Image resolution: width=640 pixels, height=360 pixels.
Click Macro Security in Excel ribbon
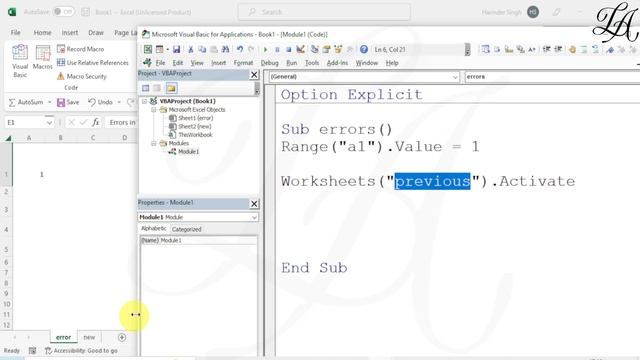click(82, 76)
